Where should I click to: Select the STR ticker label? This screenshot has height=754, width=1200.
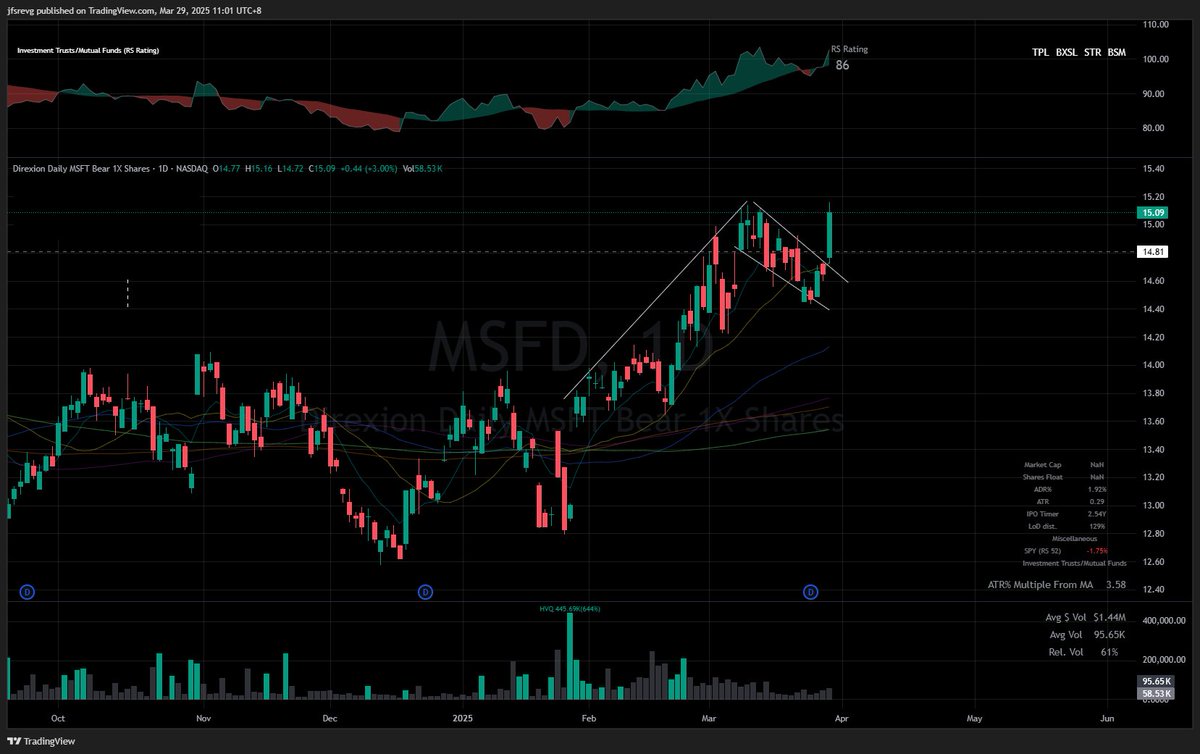1092,52
